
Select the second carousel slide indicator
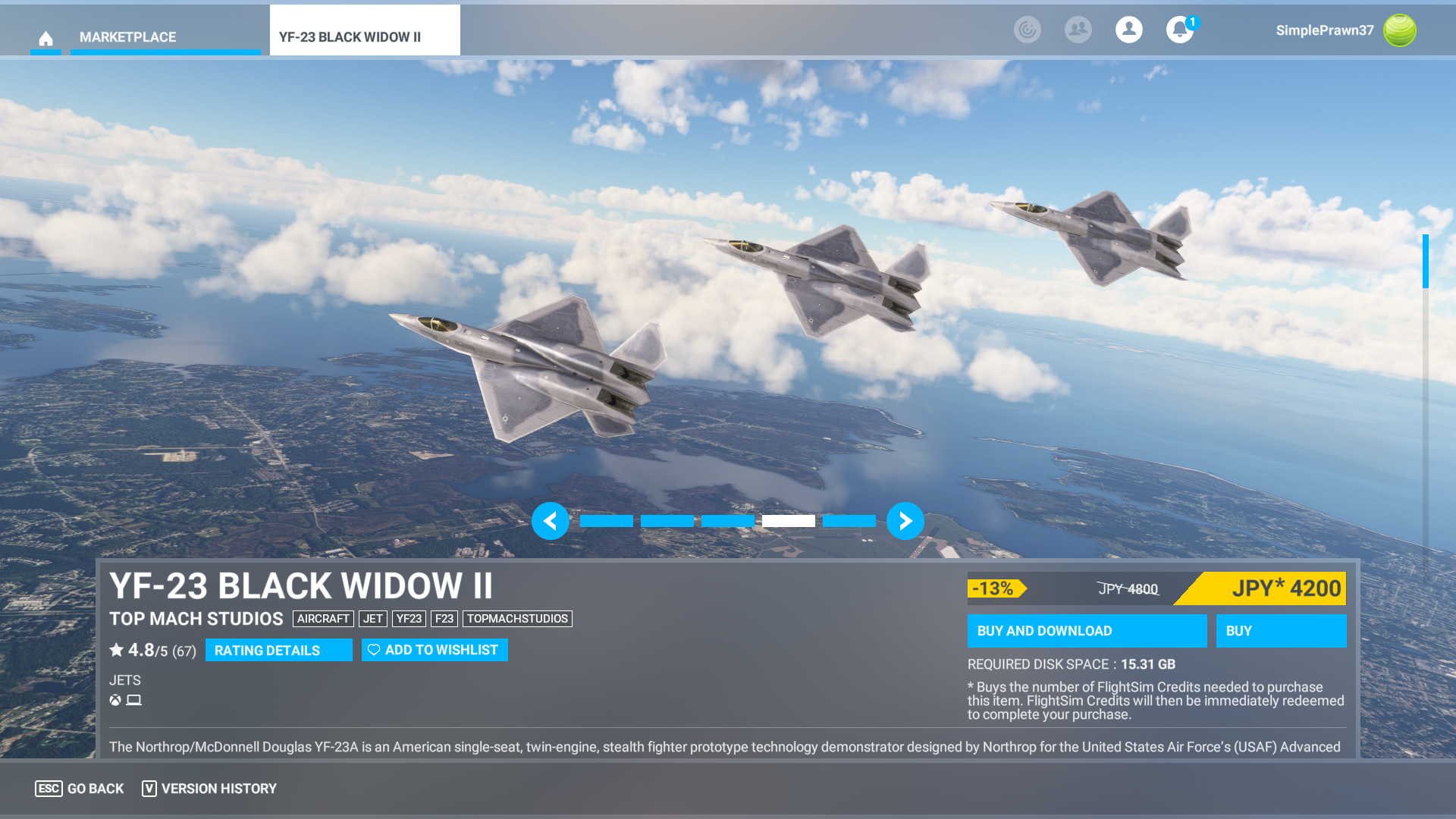pos(667,521)
